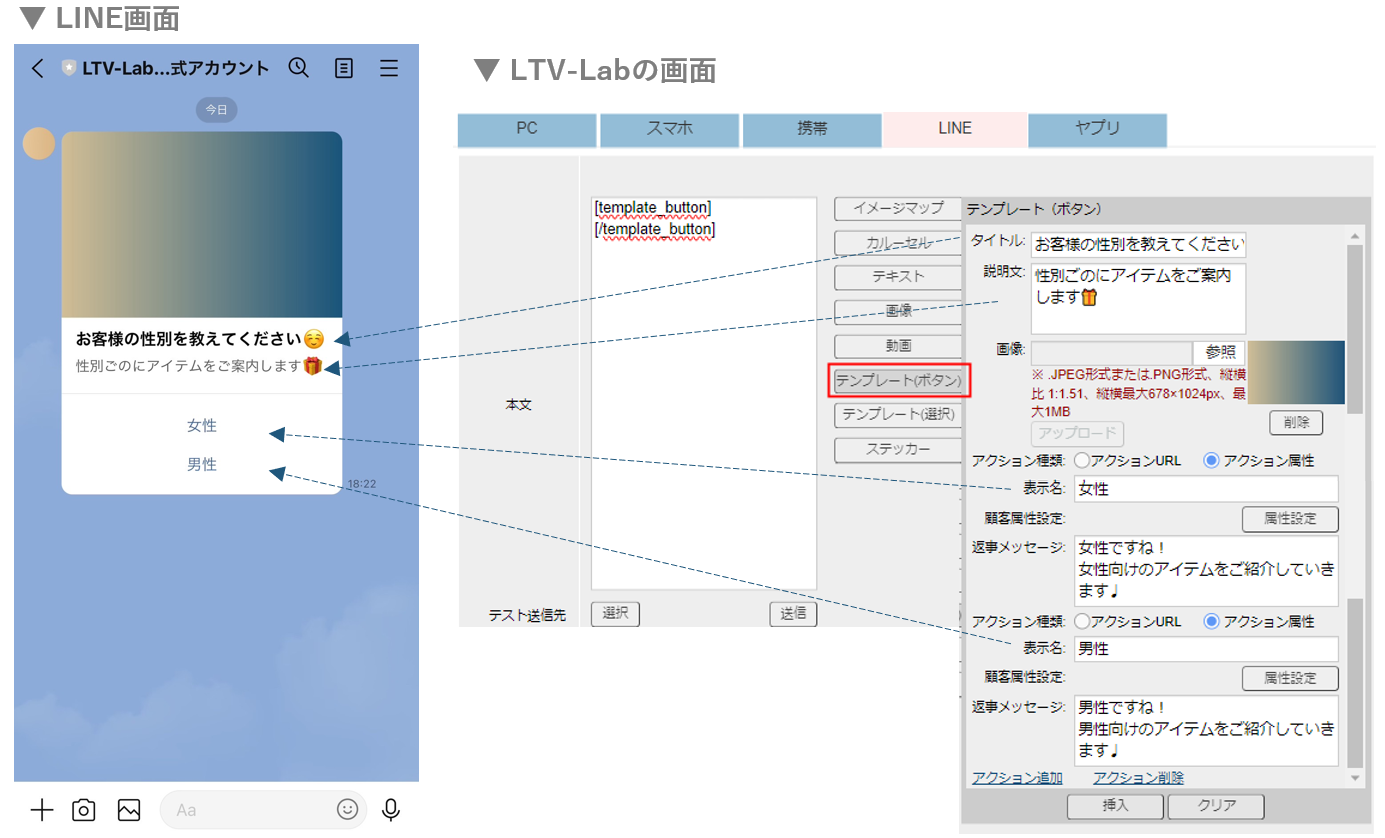Tap the plus icon beside message input
The width and height of the screenshot is (1385, 838).
pos(41,810)
